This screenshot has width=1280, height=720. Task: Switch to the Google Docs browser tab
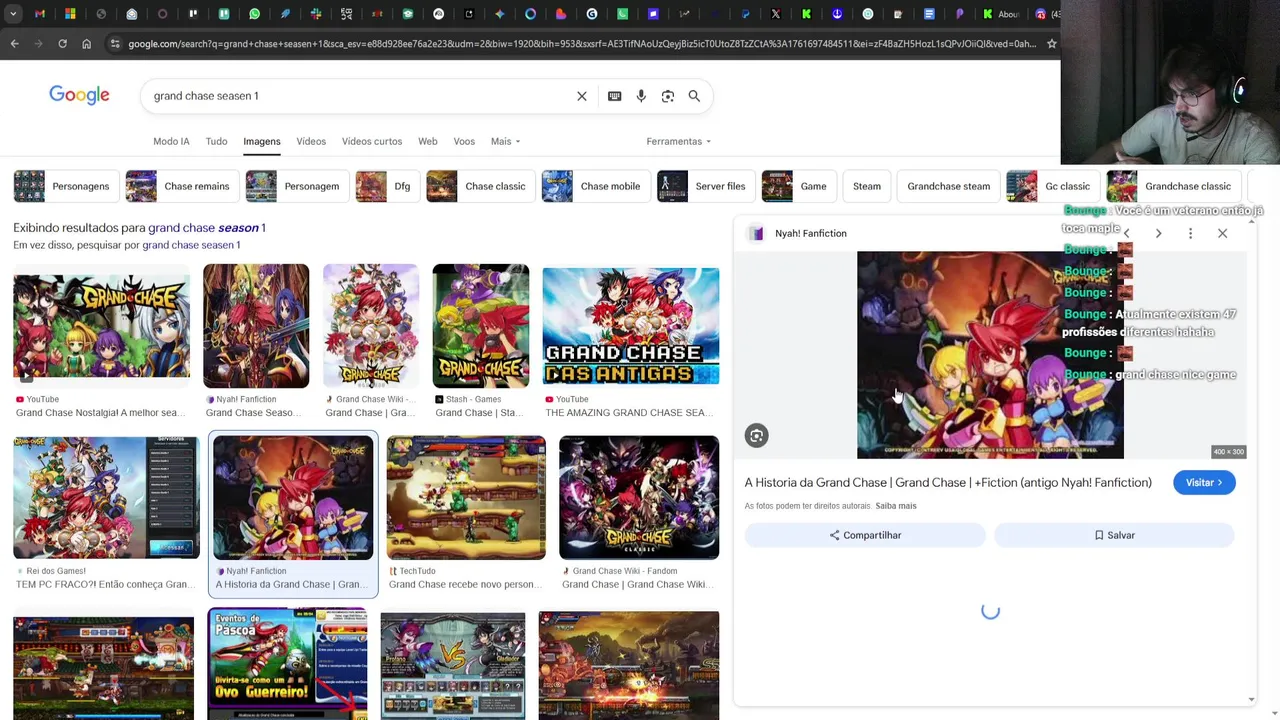(x=929, y=14)
